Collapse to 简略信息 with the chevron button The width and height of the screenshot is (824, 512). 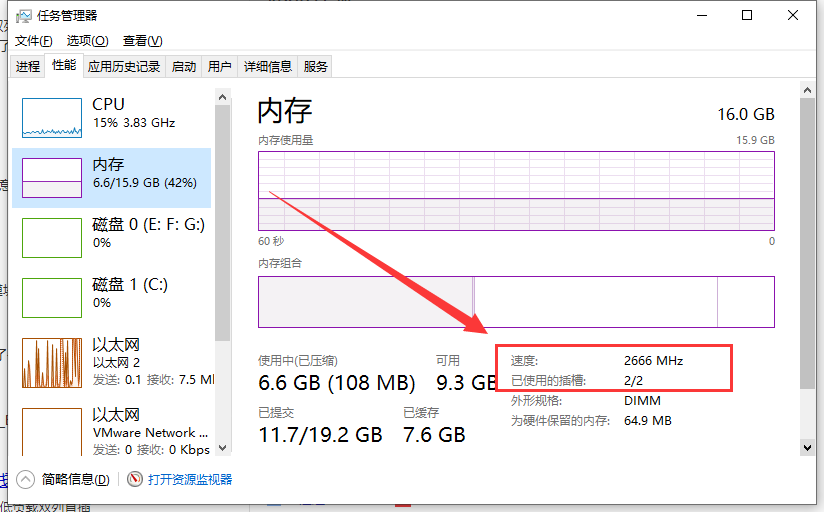pyautogui.click(x=25, y=480)
